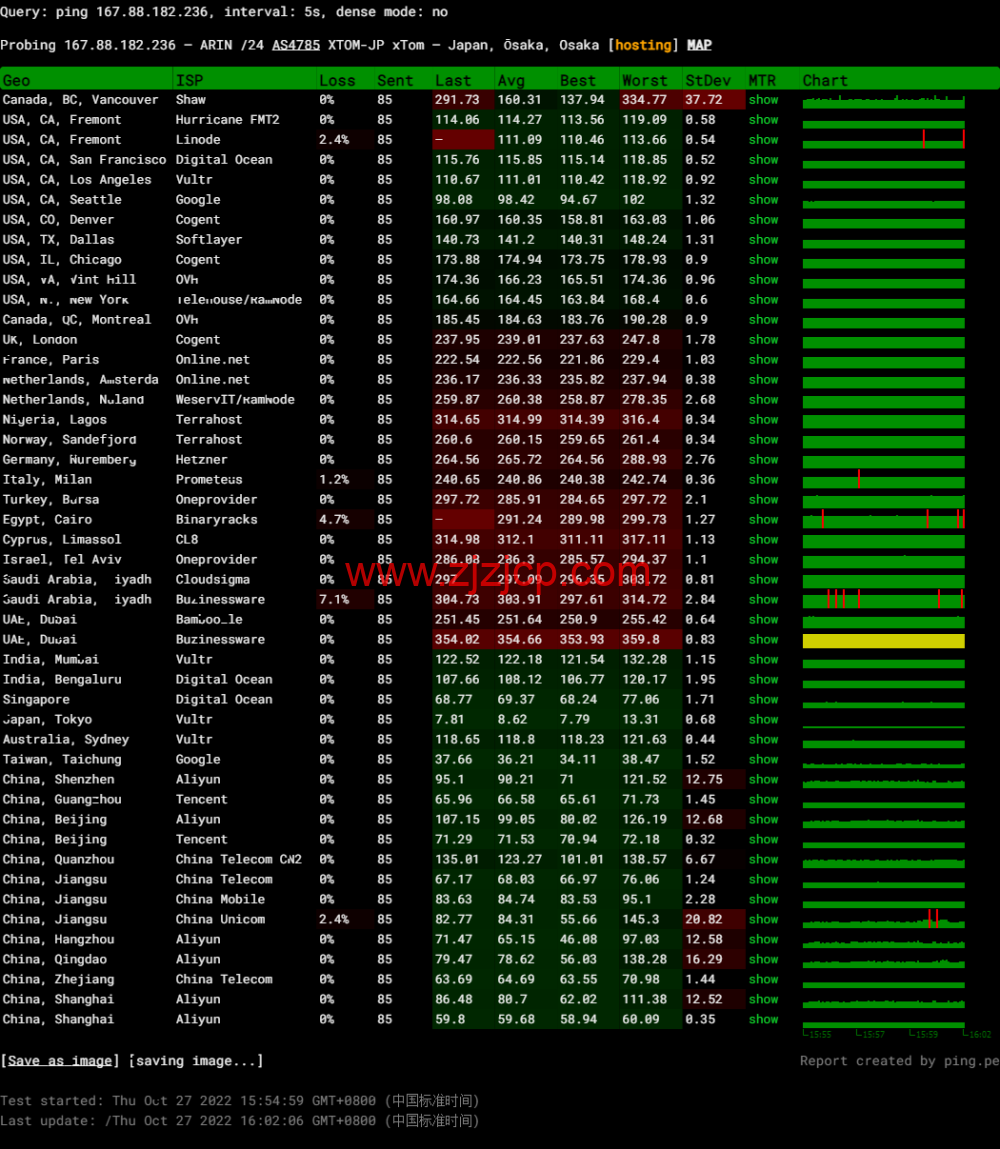Show MTR for Japan, Tokyo Vultr row
Screen dimensions: 1000x1149
tap(763, 720)
